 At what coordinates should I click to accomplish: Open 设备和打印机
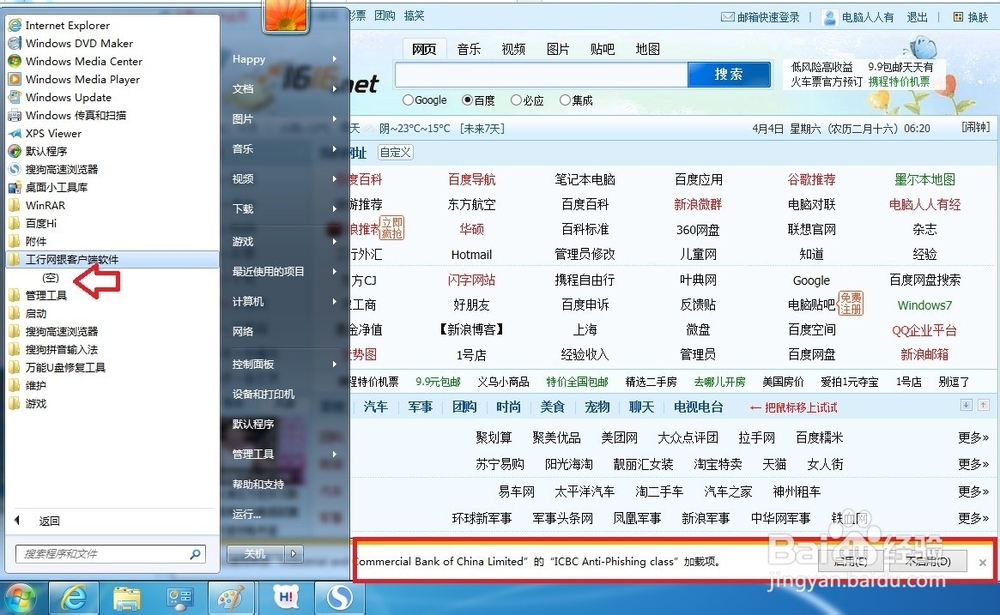click(x=263, y=394)
